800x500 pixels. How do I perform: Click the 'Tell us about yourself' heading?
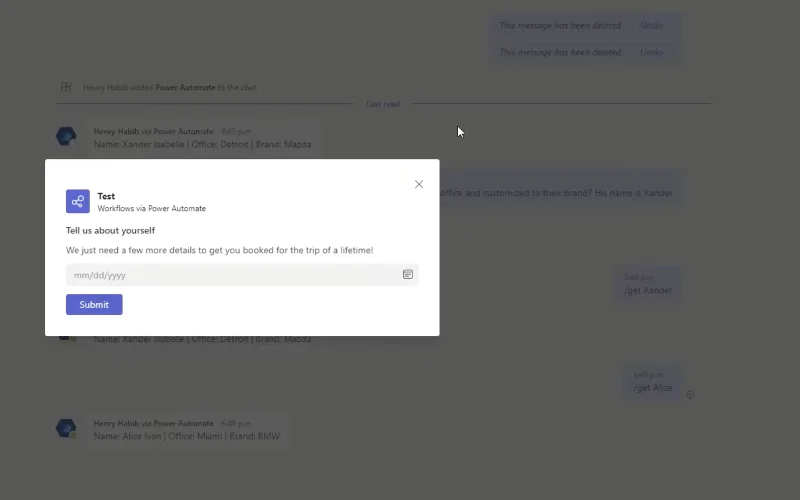tap(110, 231)
